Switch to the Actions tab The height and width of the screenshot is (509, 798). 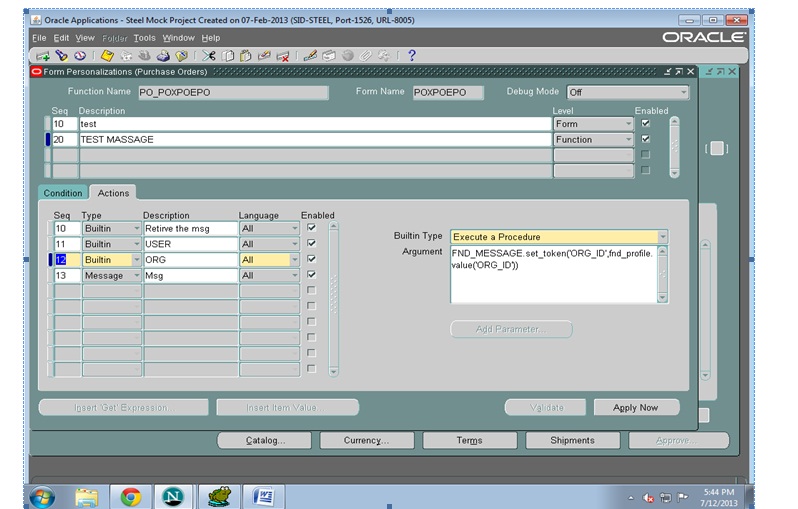(x=113, y=193)
